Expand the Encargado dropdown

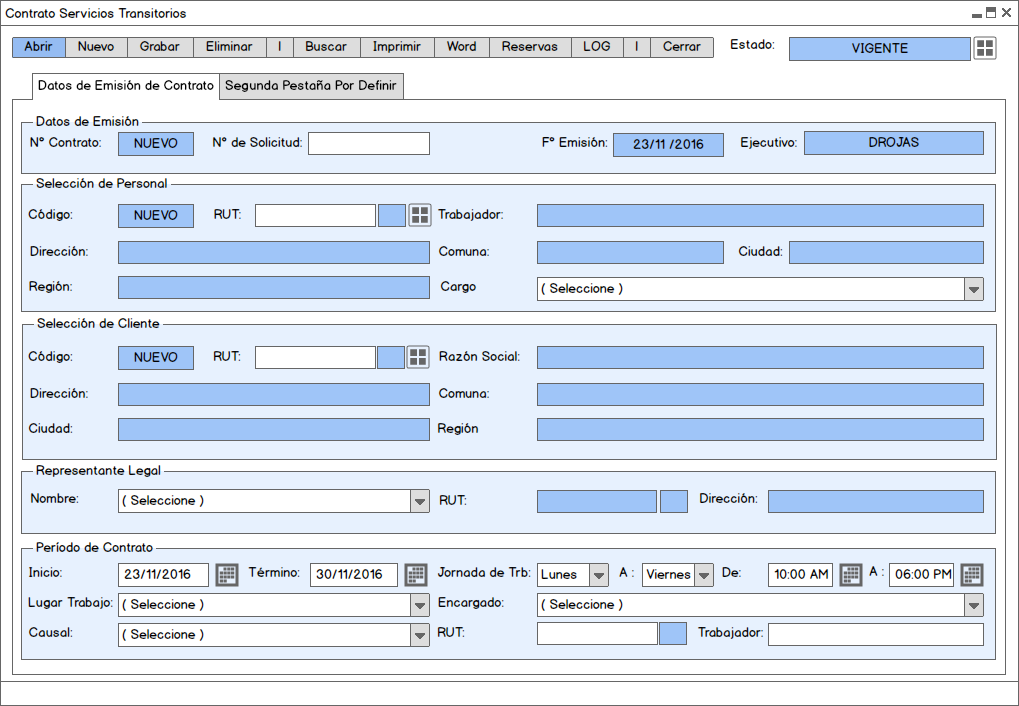tap(973, 605)
